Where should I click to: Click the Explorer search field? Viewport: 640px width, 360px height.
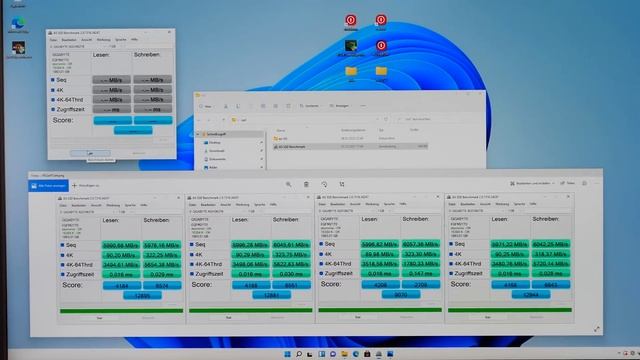point(437,119)
